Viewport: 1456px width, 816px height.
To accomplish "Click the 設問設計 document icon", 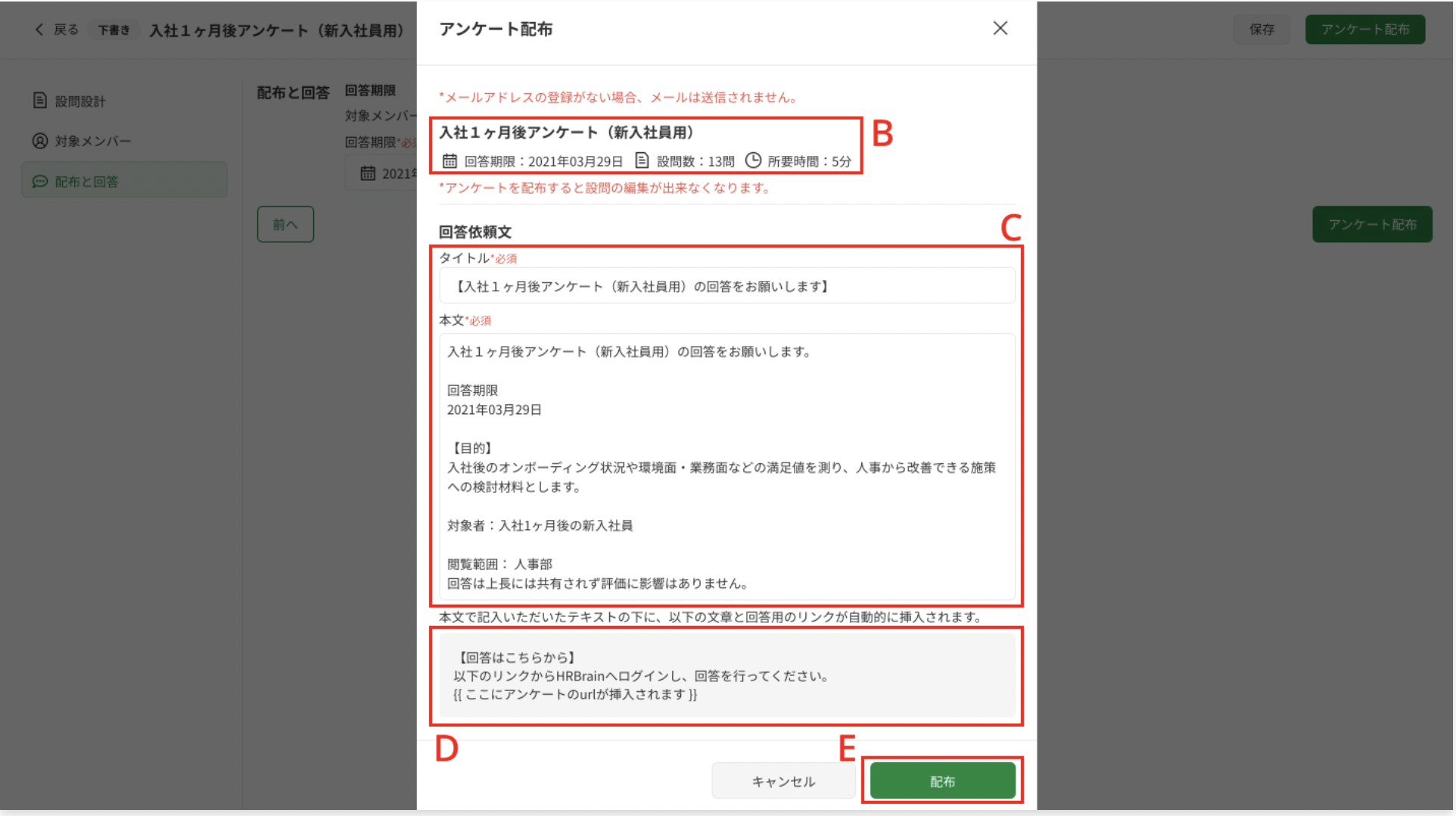I will pos(40,101).
